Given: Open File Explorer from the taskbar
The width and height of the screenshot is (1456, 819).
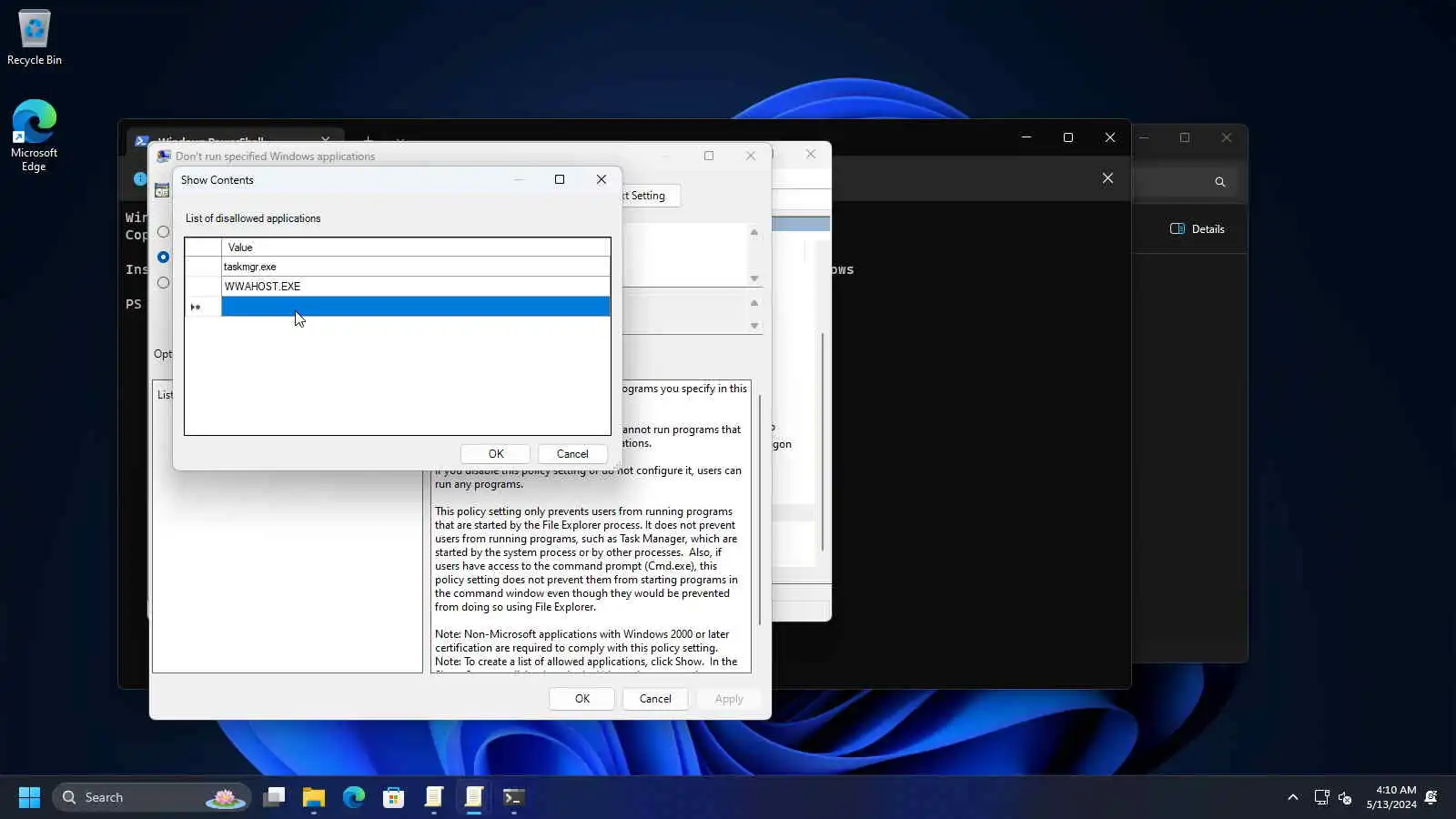Looking at the screenshot, I should pos(314,797).
